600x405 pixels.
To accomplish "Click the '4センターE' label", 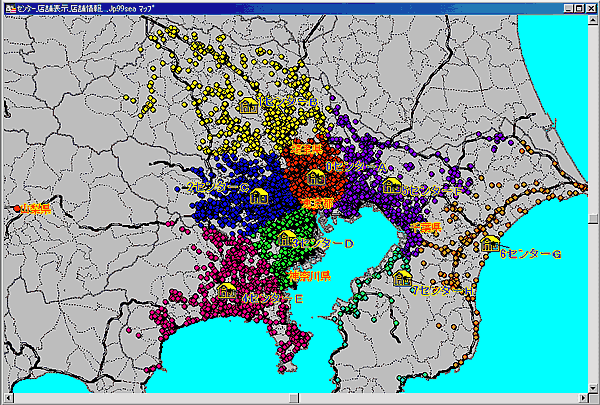I will click(x=273, y=298).
